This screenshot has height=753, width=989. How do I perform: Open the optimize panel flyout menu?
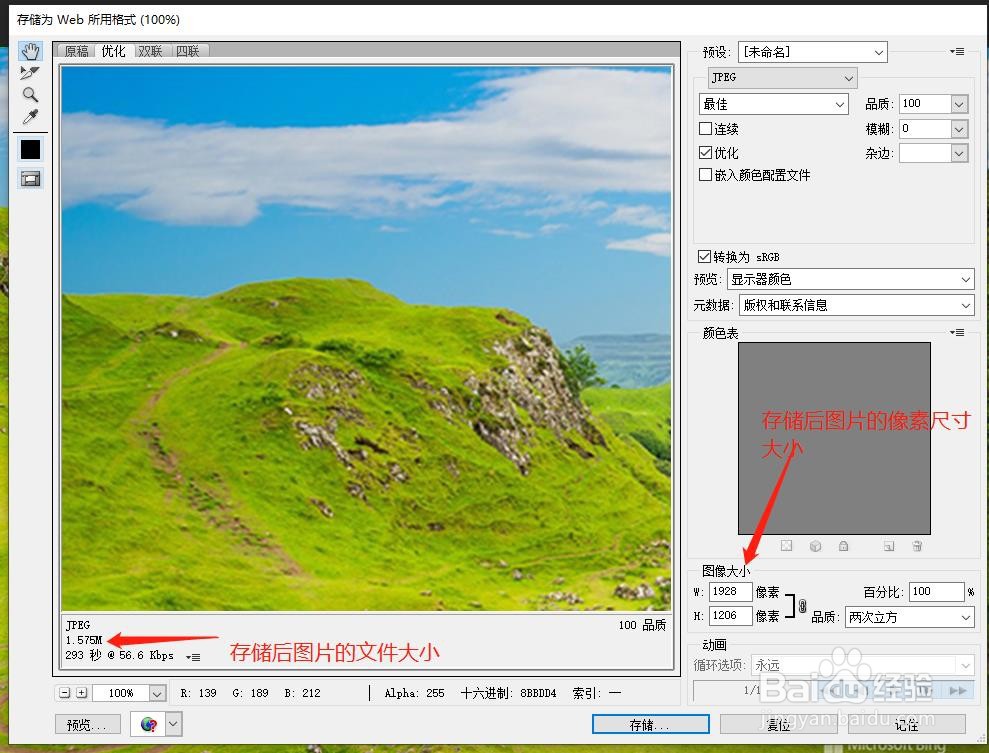tap(957, 51)
